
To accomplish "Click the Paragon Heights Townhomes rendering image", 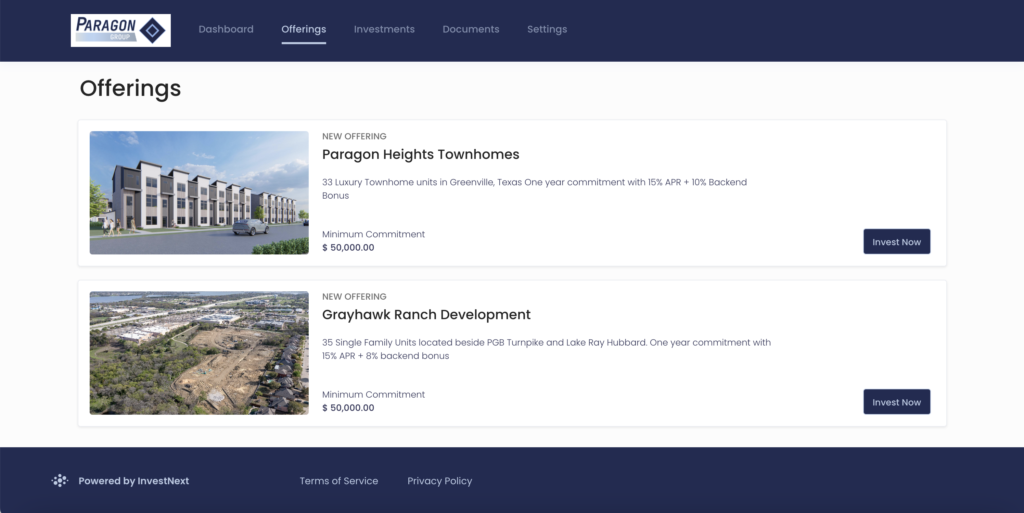I will point(199,193).
